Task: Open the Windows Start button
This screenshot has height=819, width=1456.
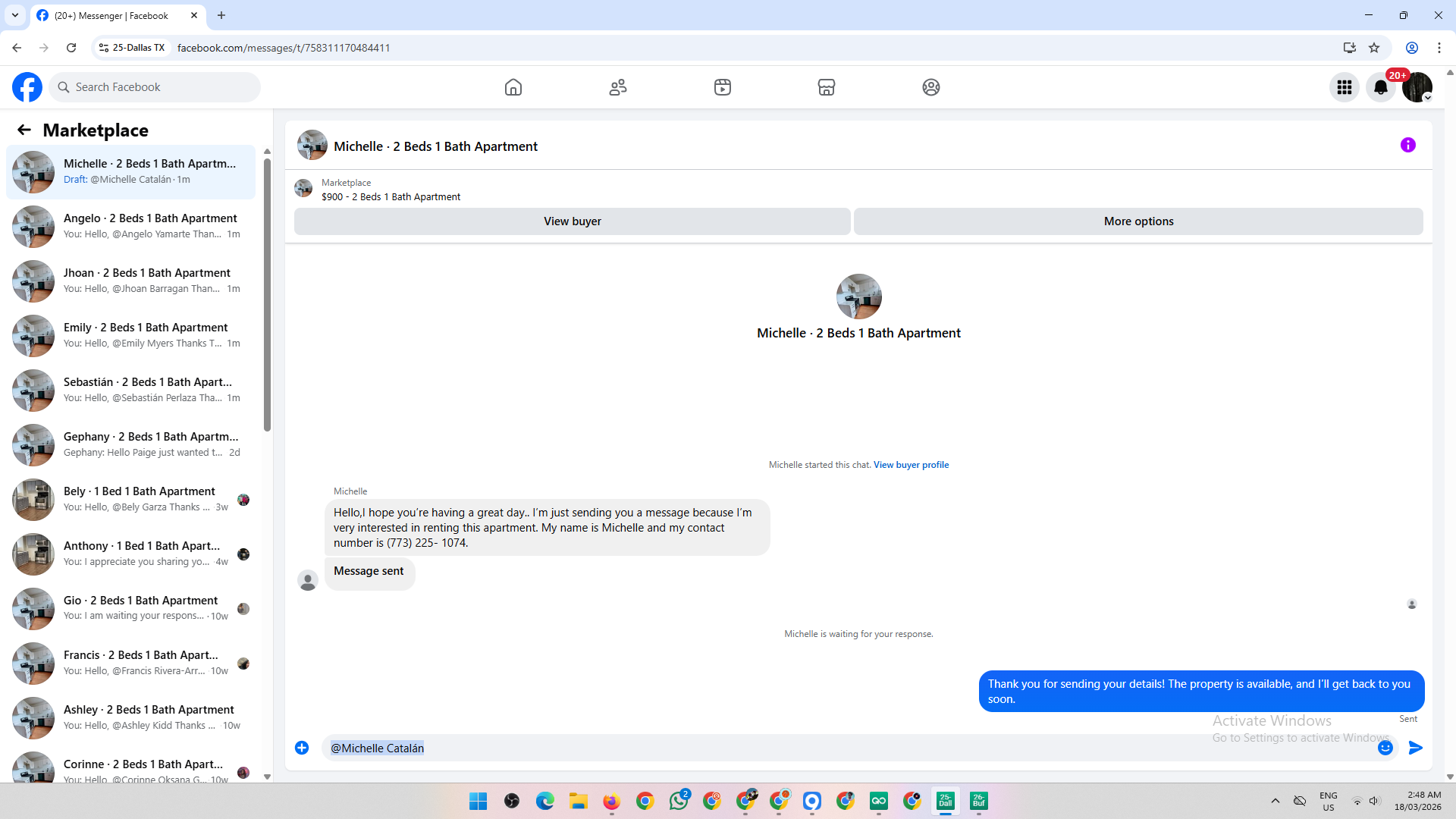Action: pyautogui.click(x=479, y=801)
